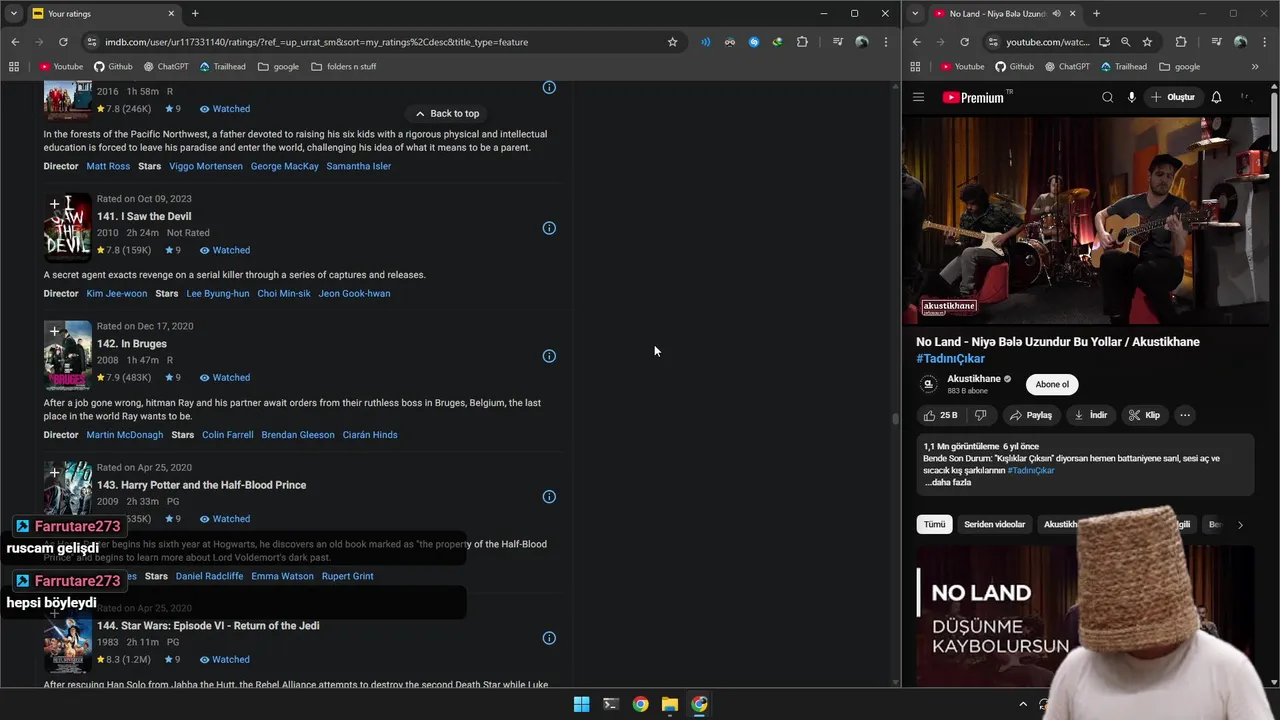This screenshot has height=720, width=1280.
Task: Open director Martin McDonagh's page
Action: tap(125, 435)
